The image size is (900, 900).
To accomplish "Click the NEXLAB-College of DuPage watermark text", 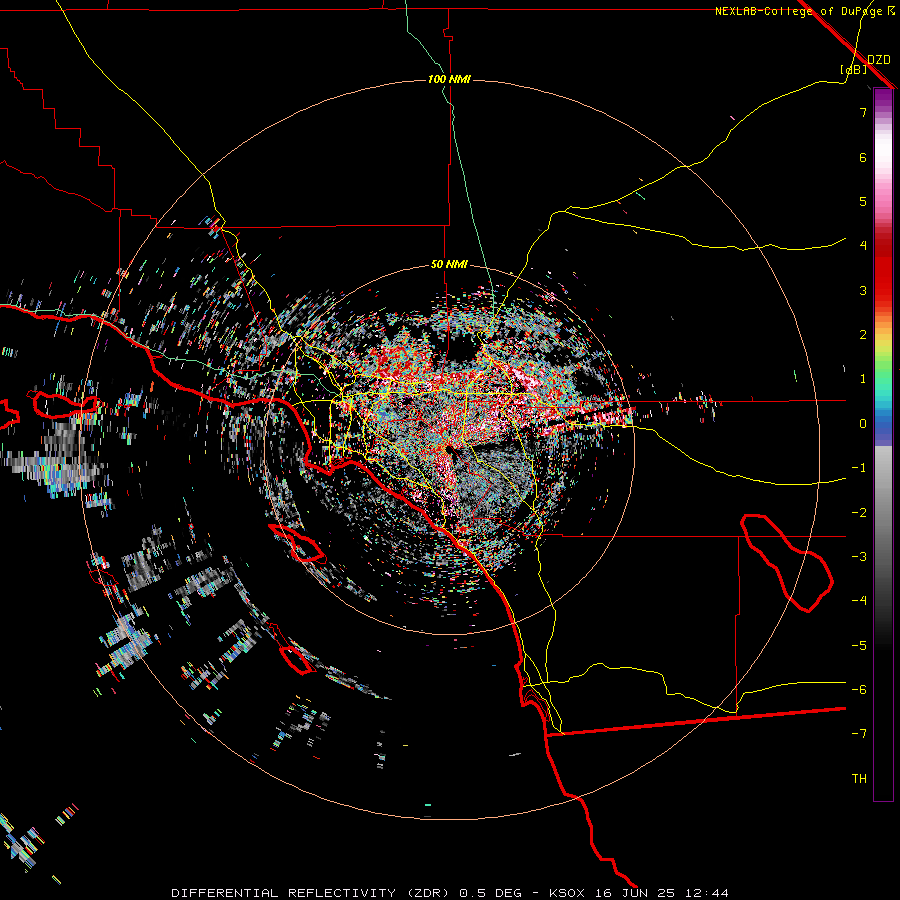I will pos(804,11).
